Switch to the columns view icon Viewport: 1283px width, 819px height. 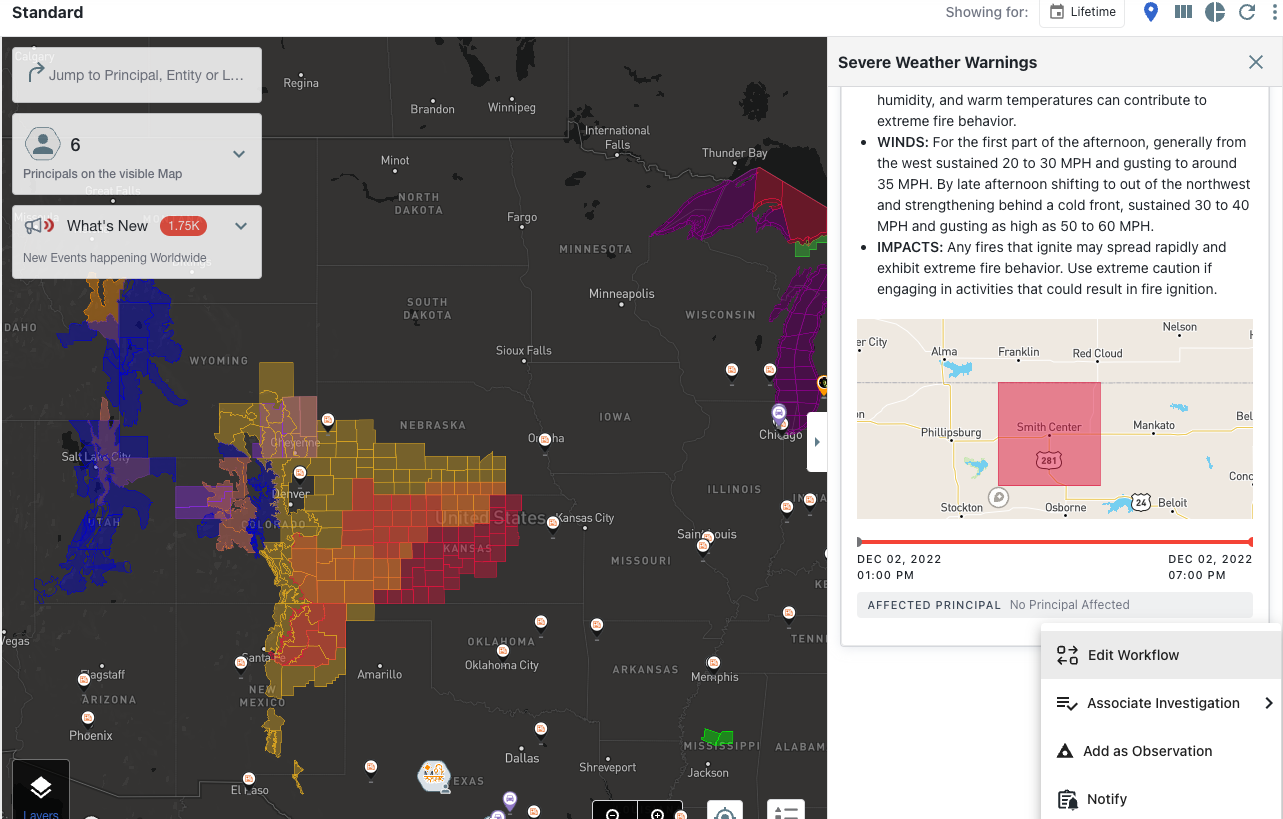1183,12
